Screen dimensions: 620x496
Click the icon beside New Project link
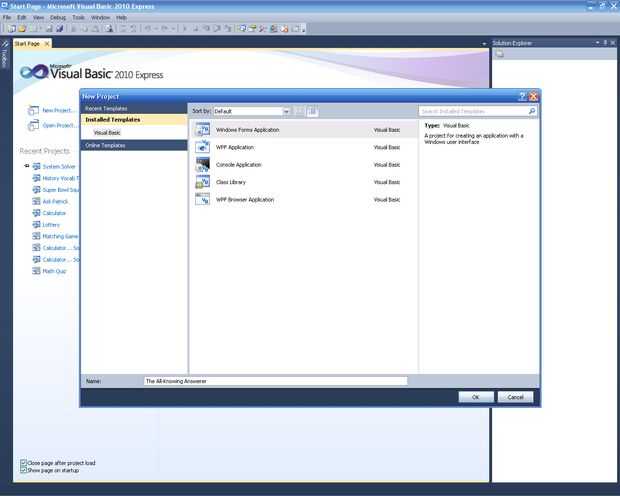33,110
